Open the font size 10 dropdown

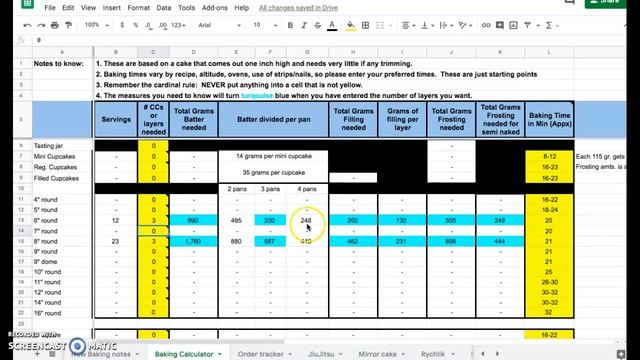pyautogui.click(x=265, y=25)
